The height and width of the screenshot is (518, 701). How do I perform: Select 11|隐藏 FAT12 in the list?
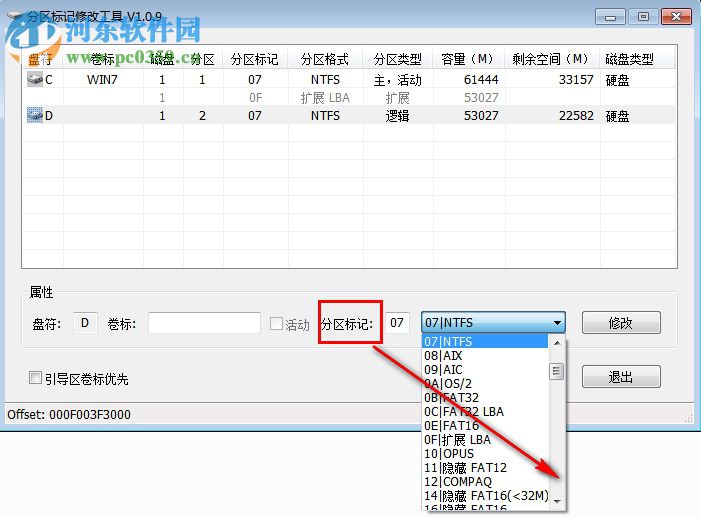pyautogui.click(x=485, y=468)
